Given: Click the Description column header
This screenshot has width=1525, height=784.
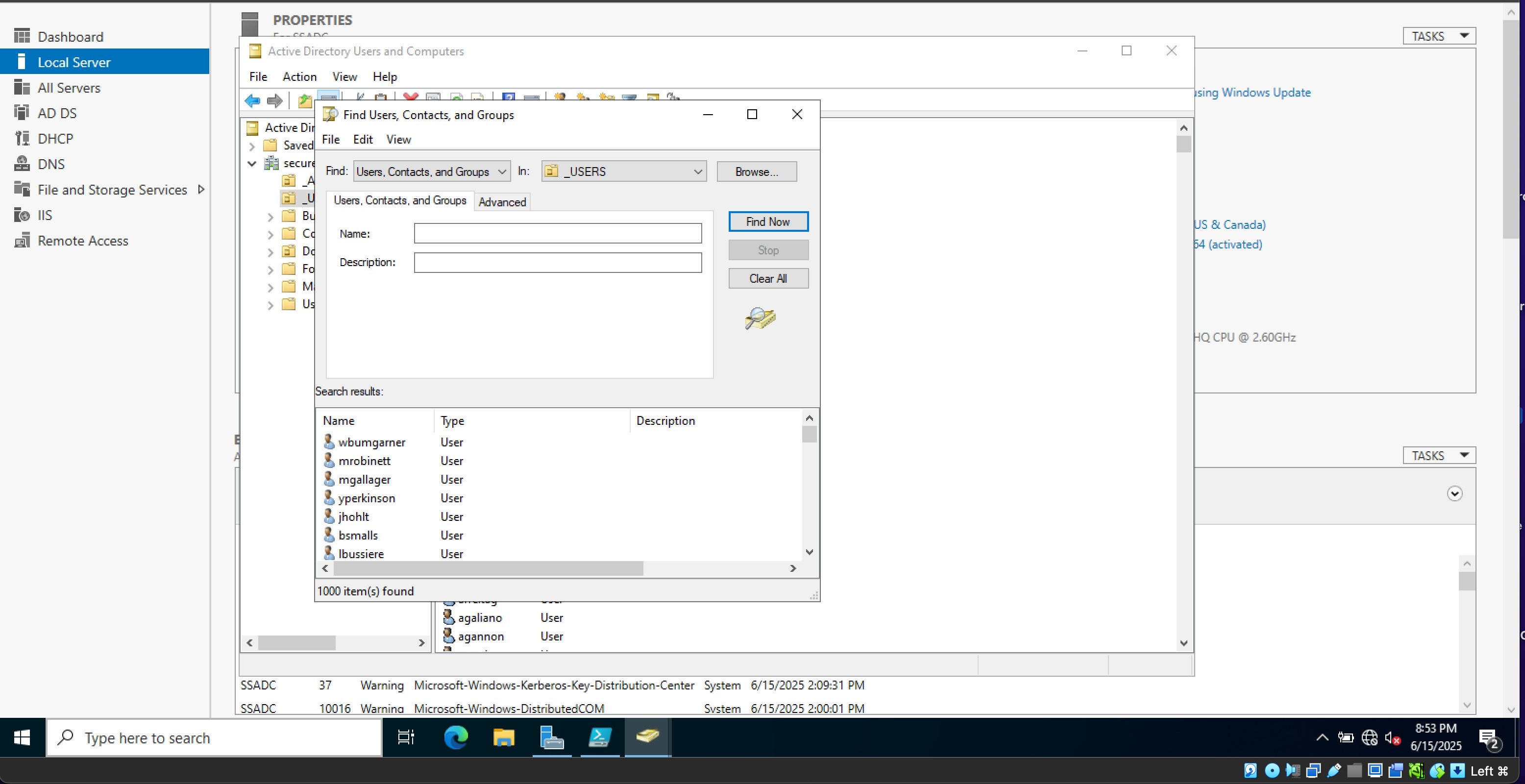Looking at the screenshot, I should click(x=715, y=420).
